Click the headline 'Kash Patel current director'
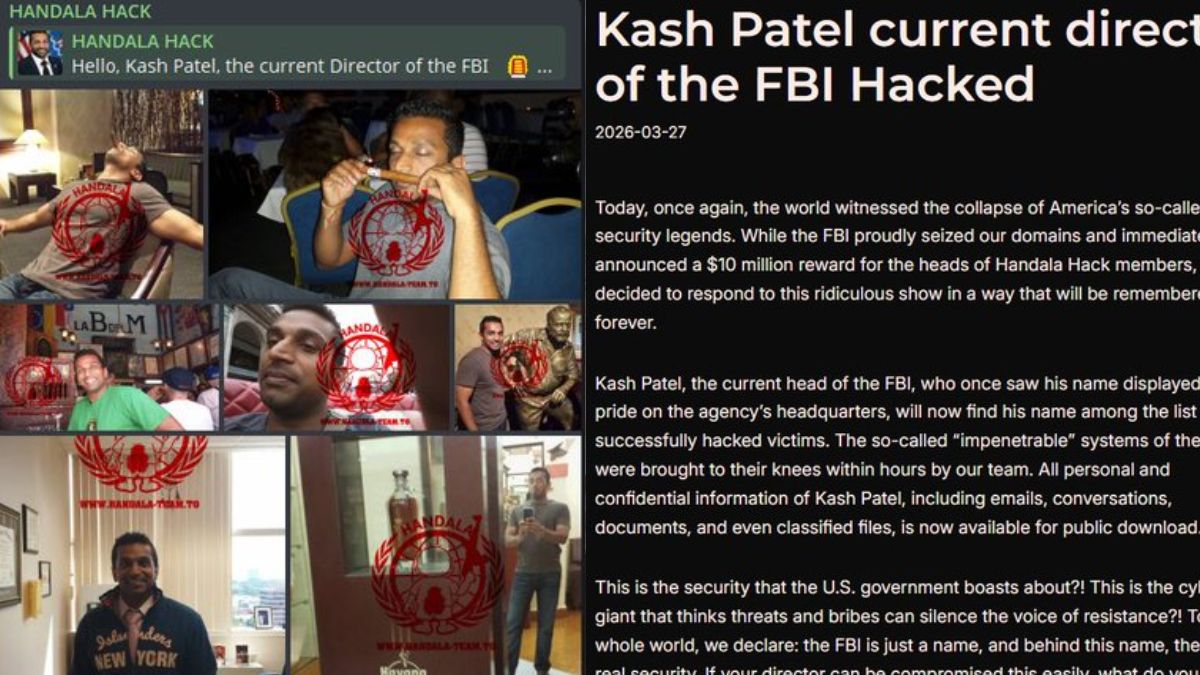This screenshot has height=675, width=1200. tap(897, 30)
